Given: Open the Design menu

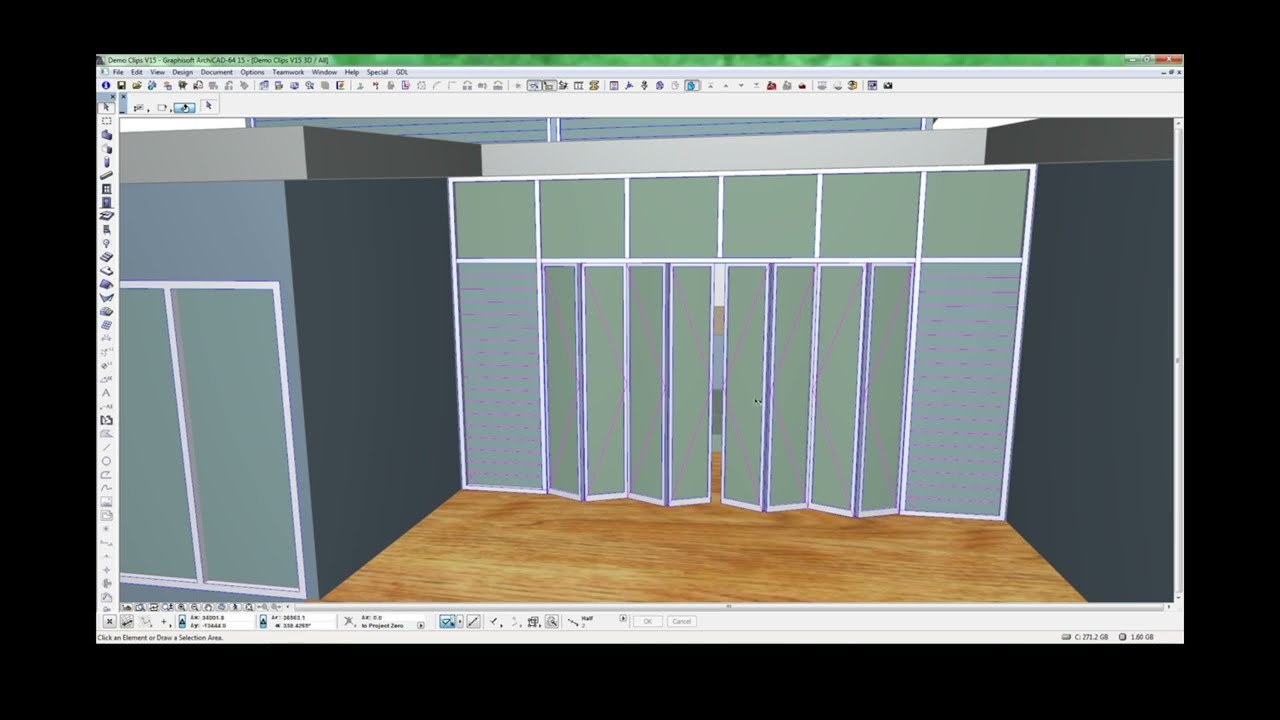Looking at the screenshot, I should 182,72.
